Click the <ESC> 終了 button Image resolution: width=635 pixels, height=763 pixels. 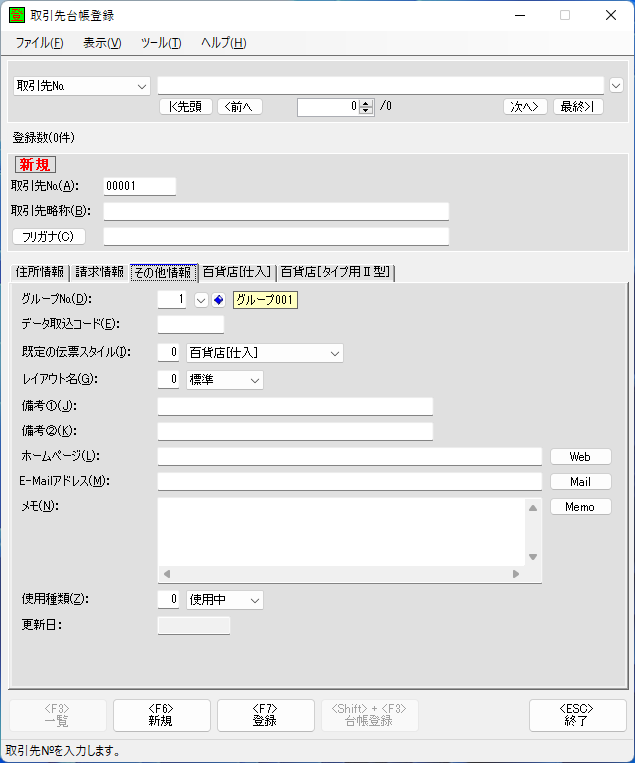coord(578,715)
